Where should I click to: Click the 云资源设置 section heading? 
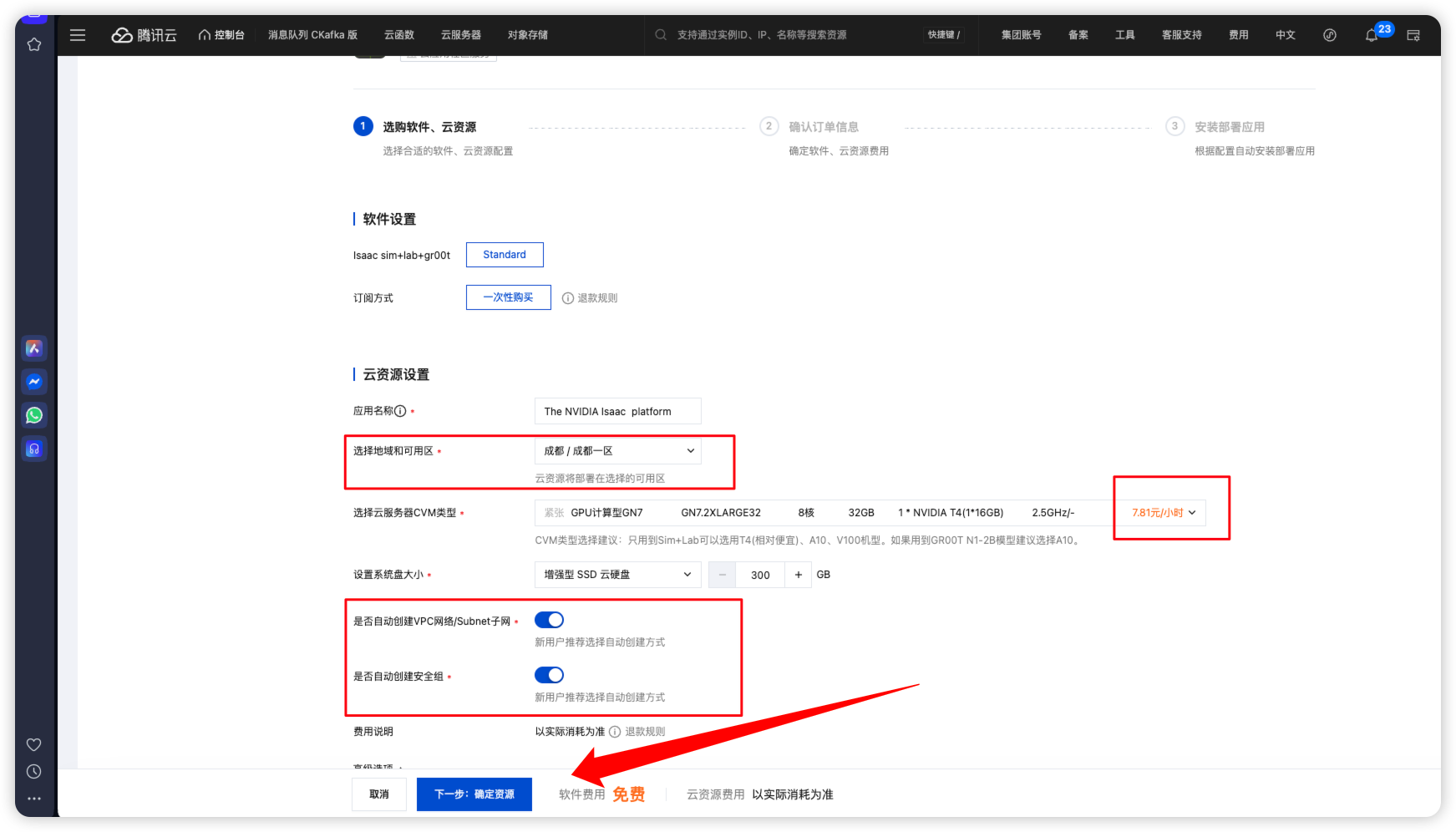[x=396, y=375]
